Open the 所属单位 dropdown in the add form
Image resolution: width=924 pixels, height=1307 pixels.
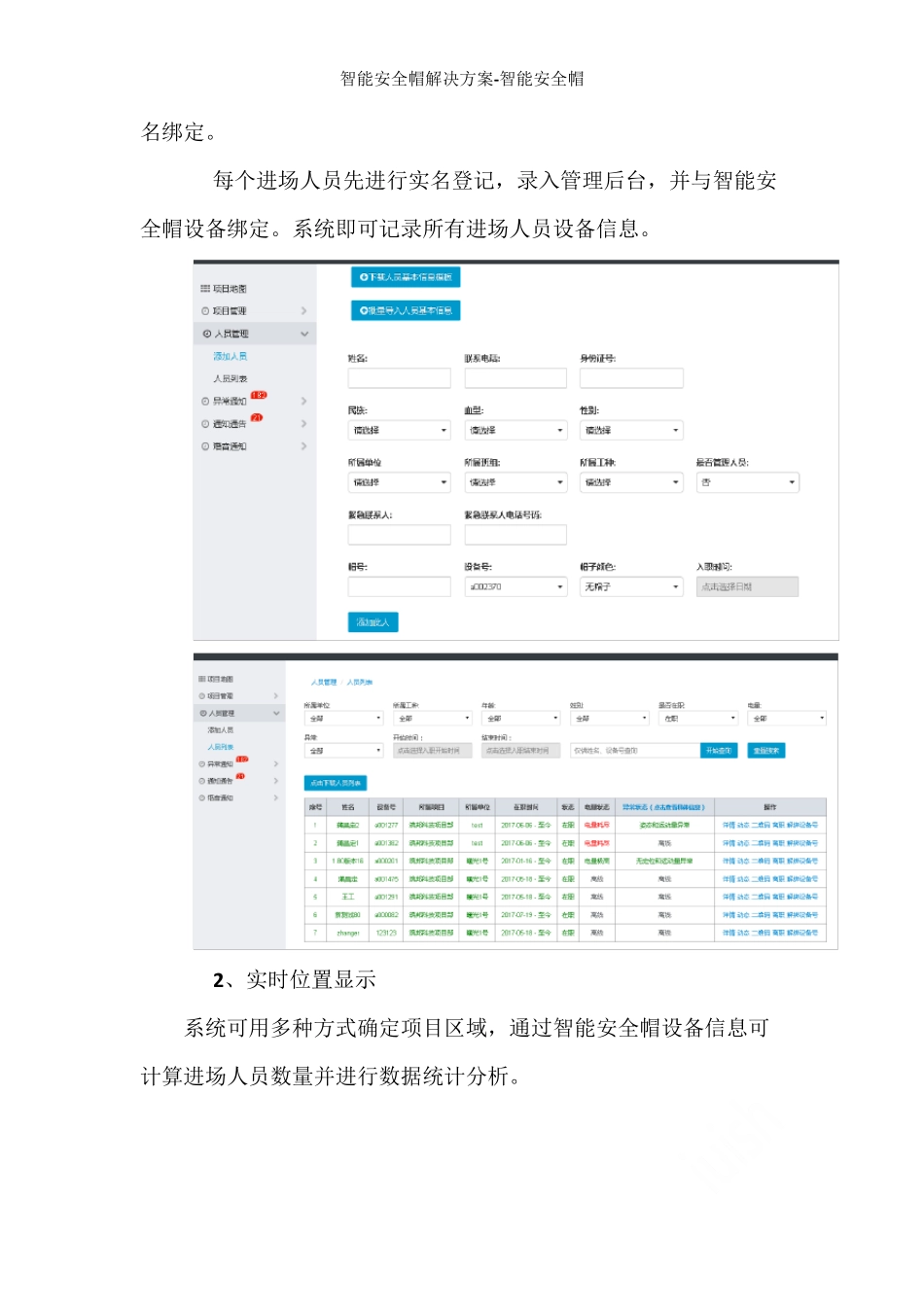click(x=400, y=482)
